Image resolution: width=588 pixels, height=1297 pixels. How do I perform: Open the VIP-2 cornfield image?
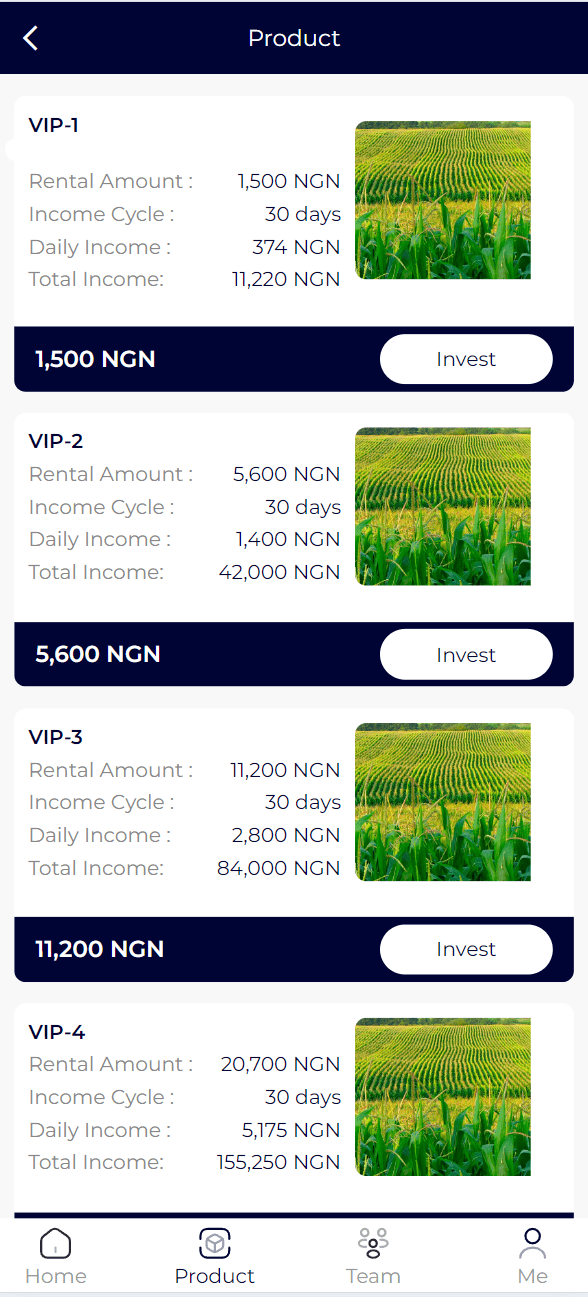(443, 507)
